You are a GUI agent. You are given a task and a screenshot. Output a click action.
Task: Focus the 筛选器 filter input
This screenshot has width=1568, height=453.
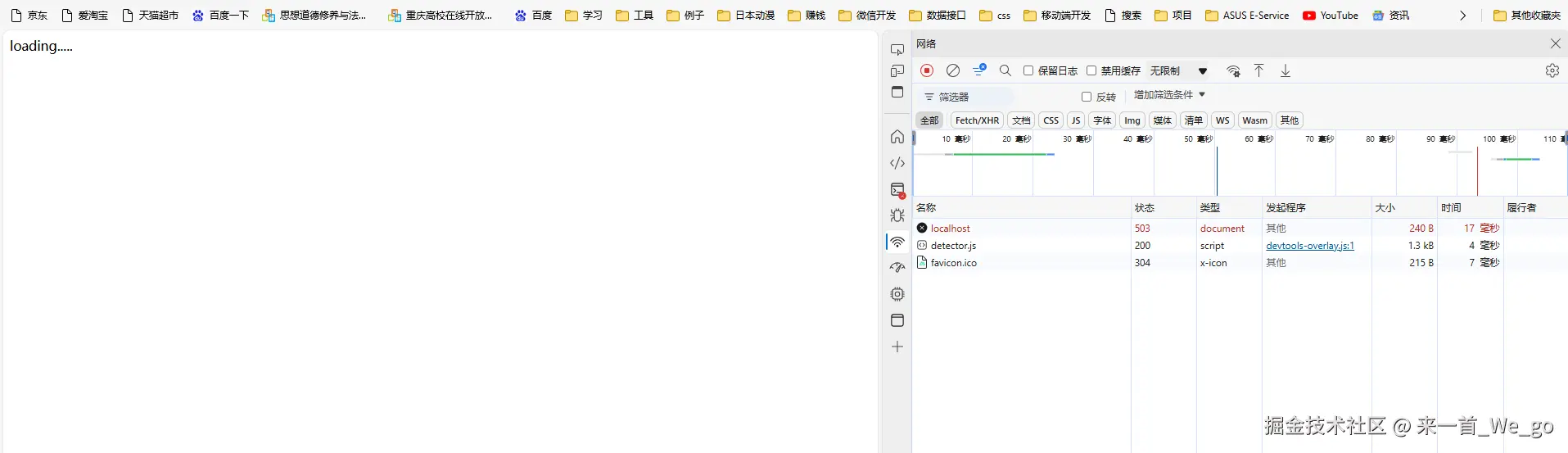pos(968,97)
